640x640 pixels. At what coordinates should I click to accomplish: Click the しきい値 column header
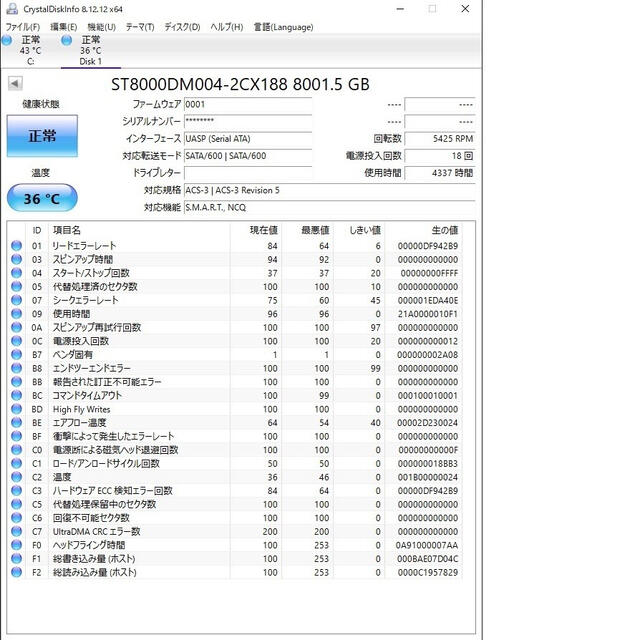(359, 230)
